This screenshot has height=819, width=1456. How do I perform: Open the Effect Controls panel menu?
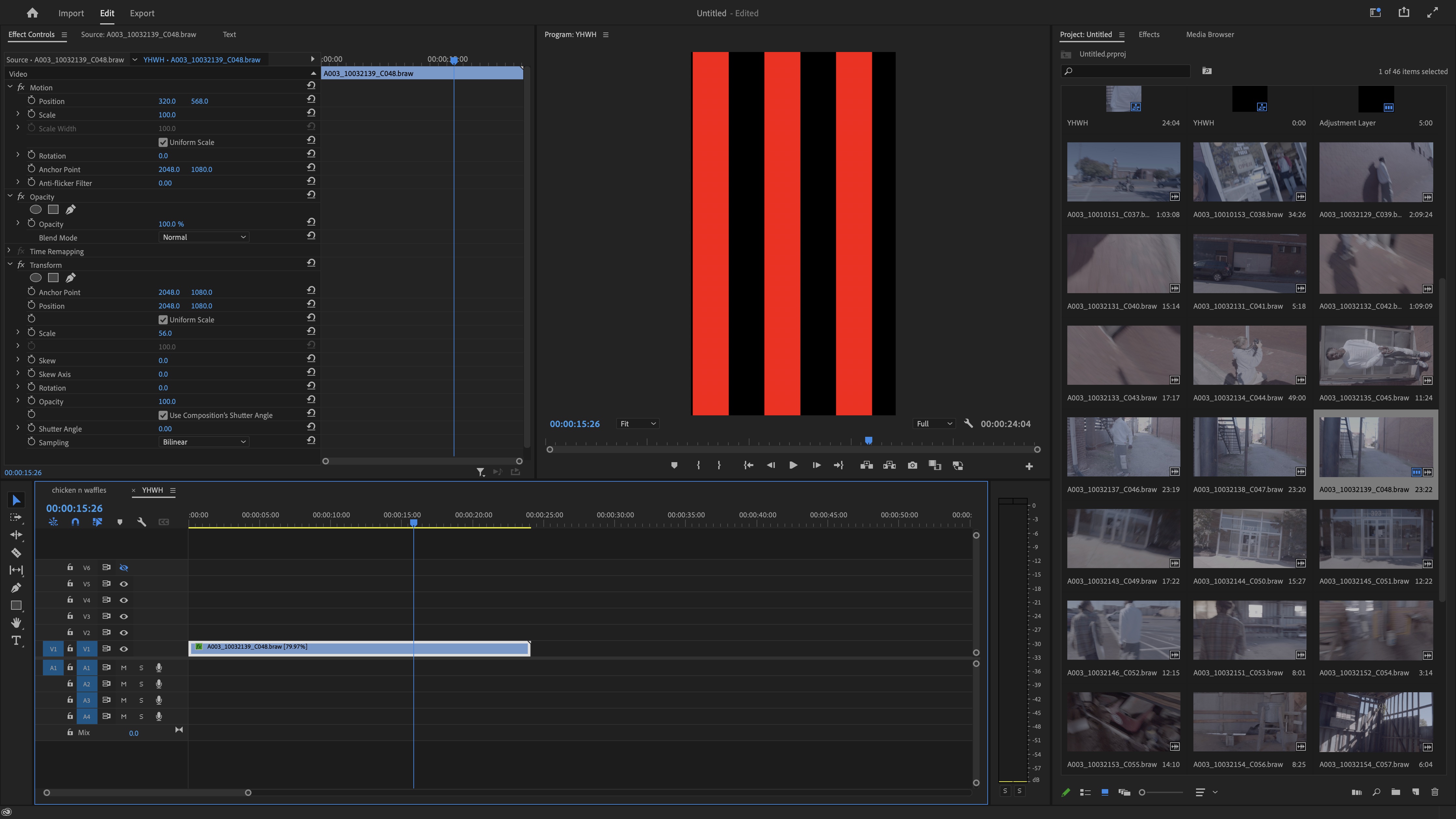[64, 35]
